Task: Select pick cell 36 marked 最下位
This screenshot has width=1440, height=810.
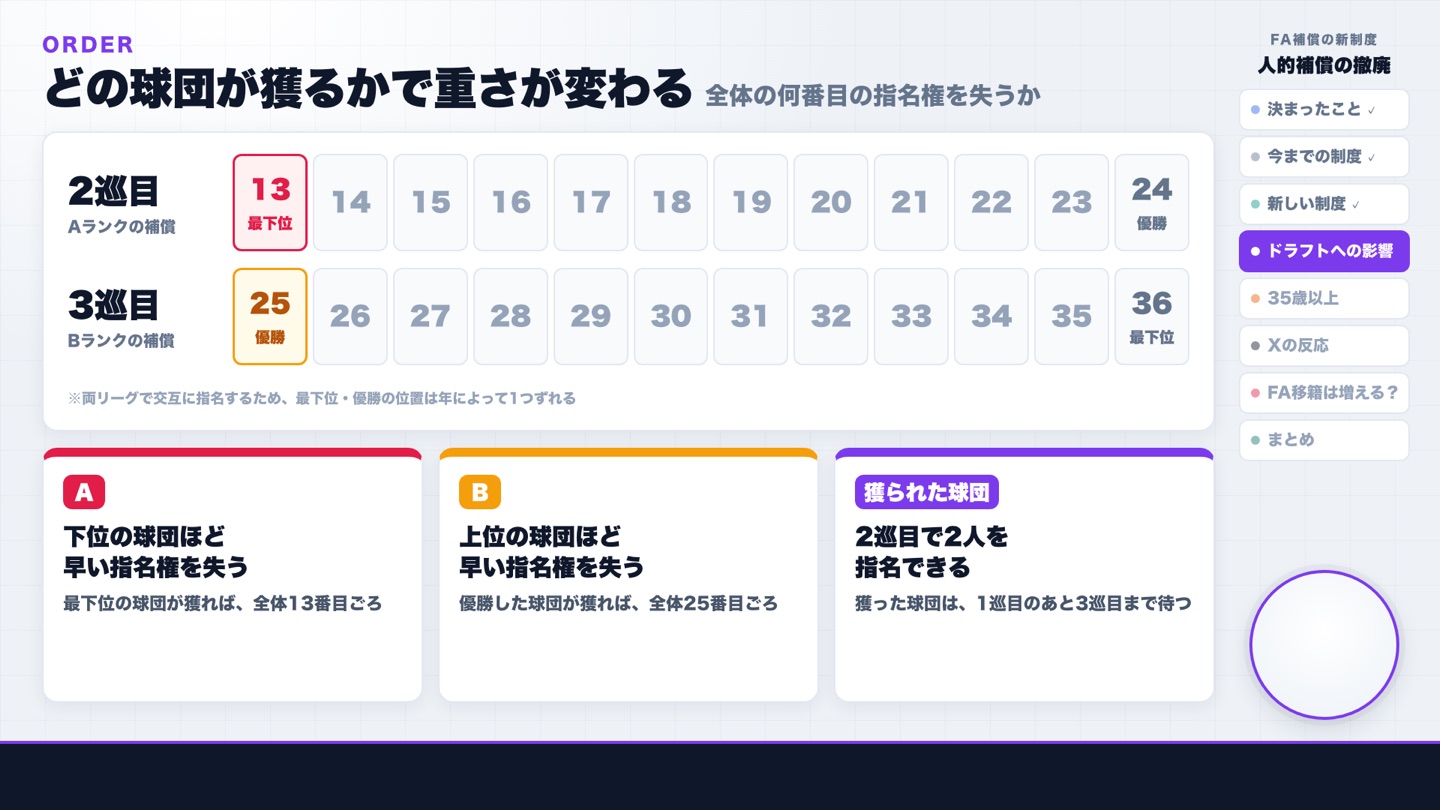Action: tap(1152, 316)
